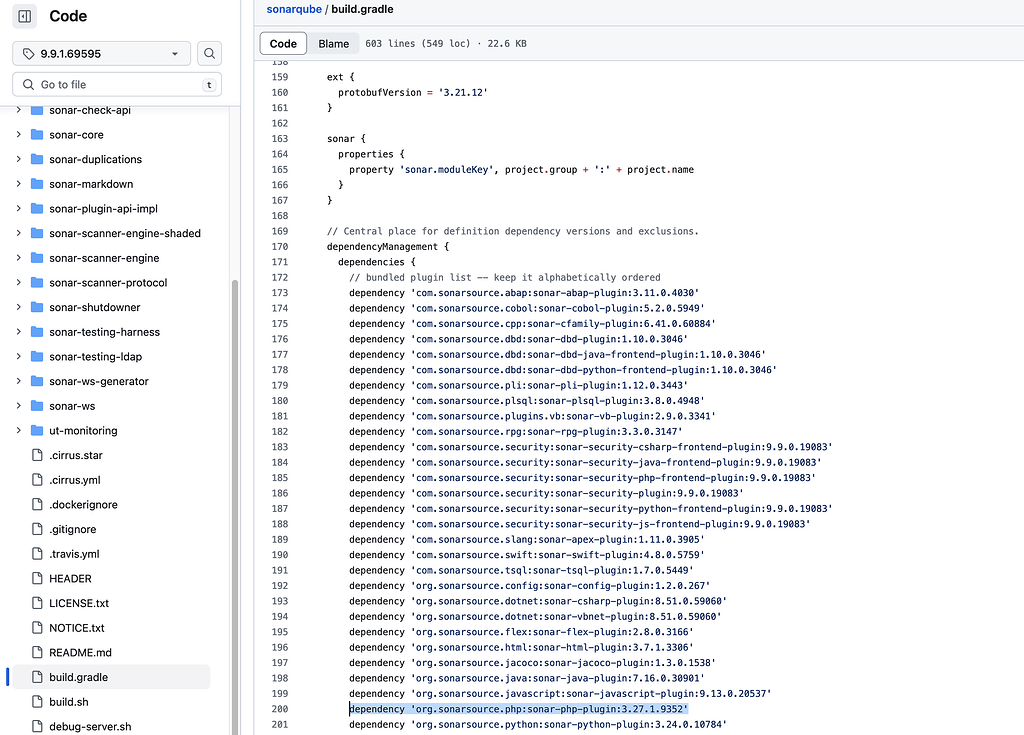Open the 9.9.1.69595 tag dropdown

[x=101, y=54]
